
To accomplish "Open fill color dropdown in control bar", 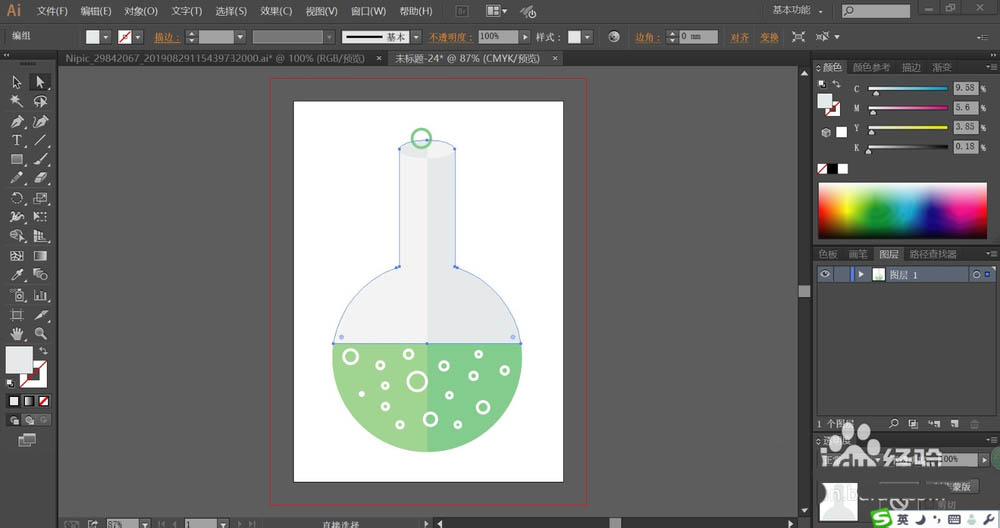I will click(x=106, y=37).
